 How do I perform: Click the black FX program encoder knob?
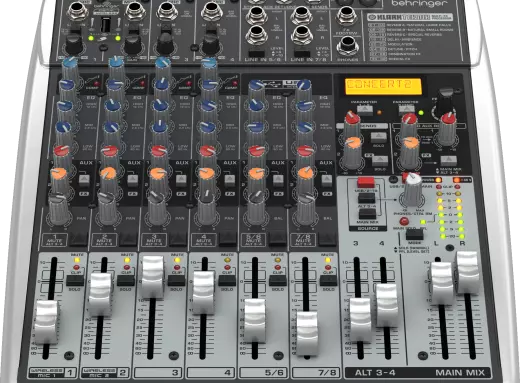pyautogui.click(x=445, y=100)
